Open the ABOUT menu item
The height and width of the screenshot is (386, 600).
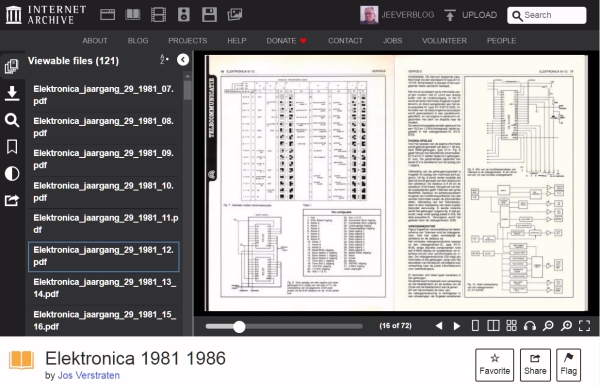[95, 41]
